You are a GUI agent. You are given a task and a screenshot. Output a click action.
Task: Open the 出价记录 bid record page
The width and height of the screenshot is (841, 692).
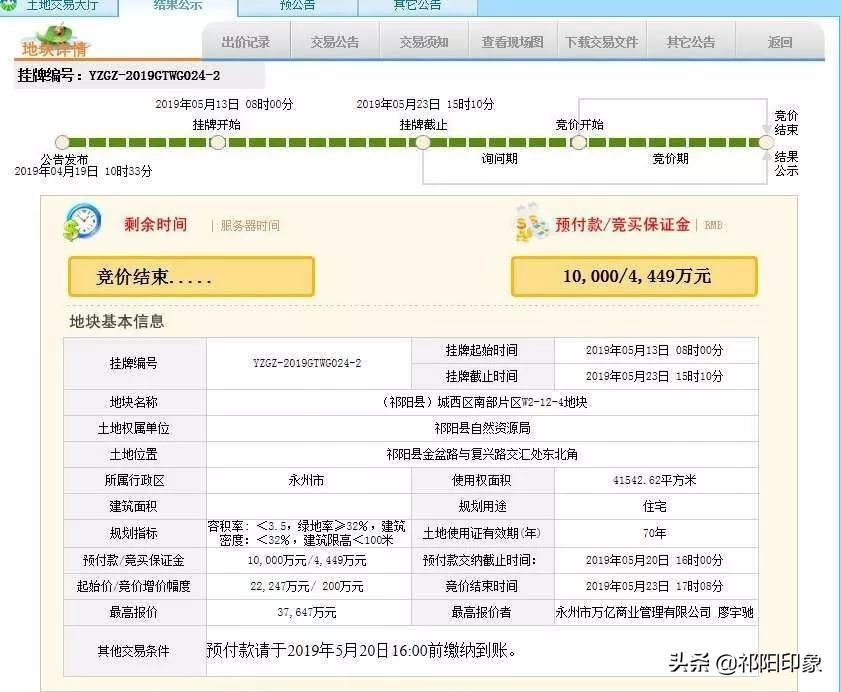point(247,43)
